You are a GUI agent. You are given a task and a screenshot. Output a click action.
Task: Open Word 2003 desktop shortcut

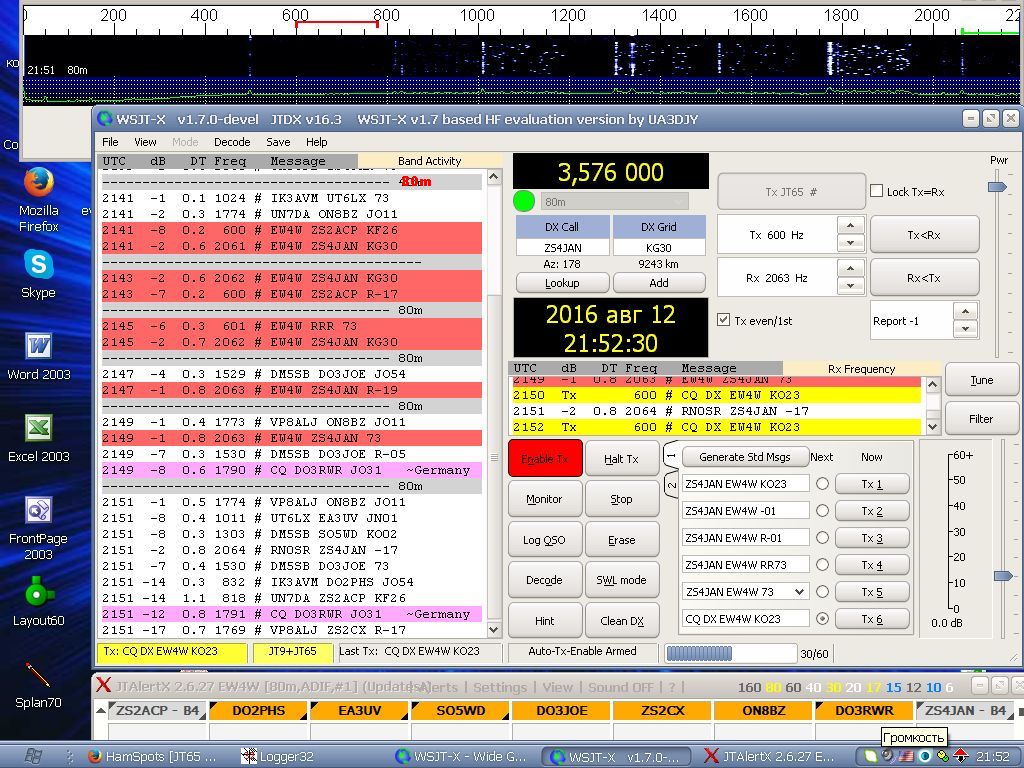[x=38, y=347]
